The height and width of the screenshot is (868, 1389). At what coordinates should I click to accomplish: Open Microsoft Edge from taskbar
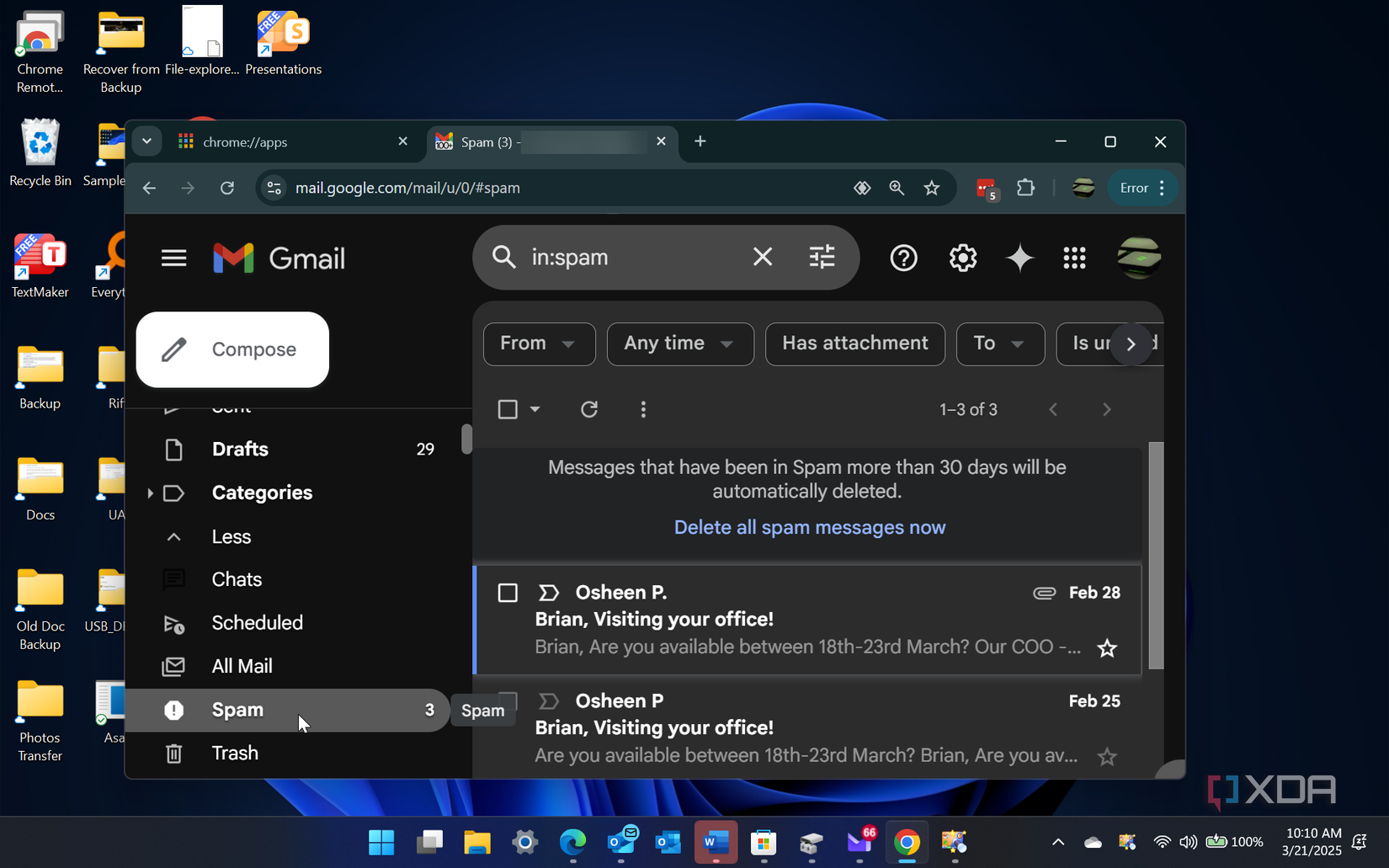pos(573,842)
